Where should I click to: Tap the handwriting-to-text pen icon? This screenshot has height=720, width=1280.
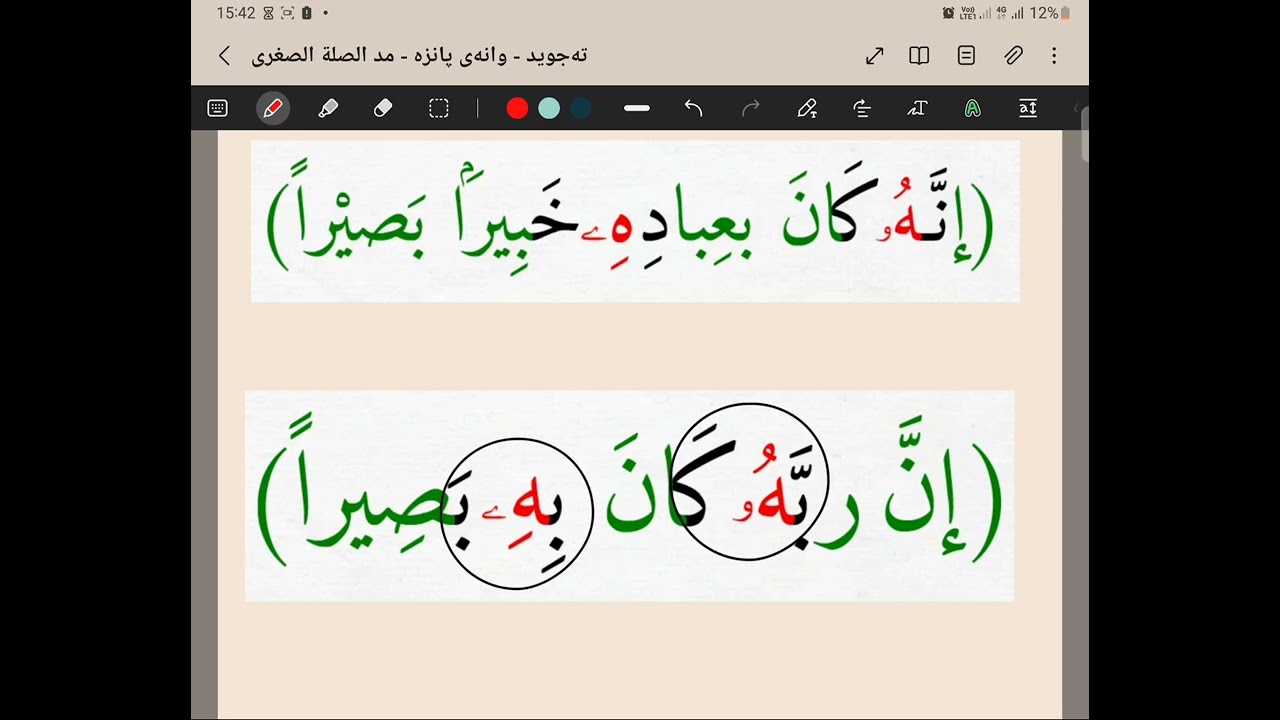point(807,109)
